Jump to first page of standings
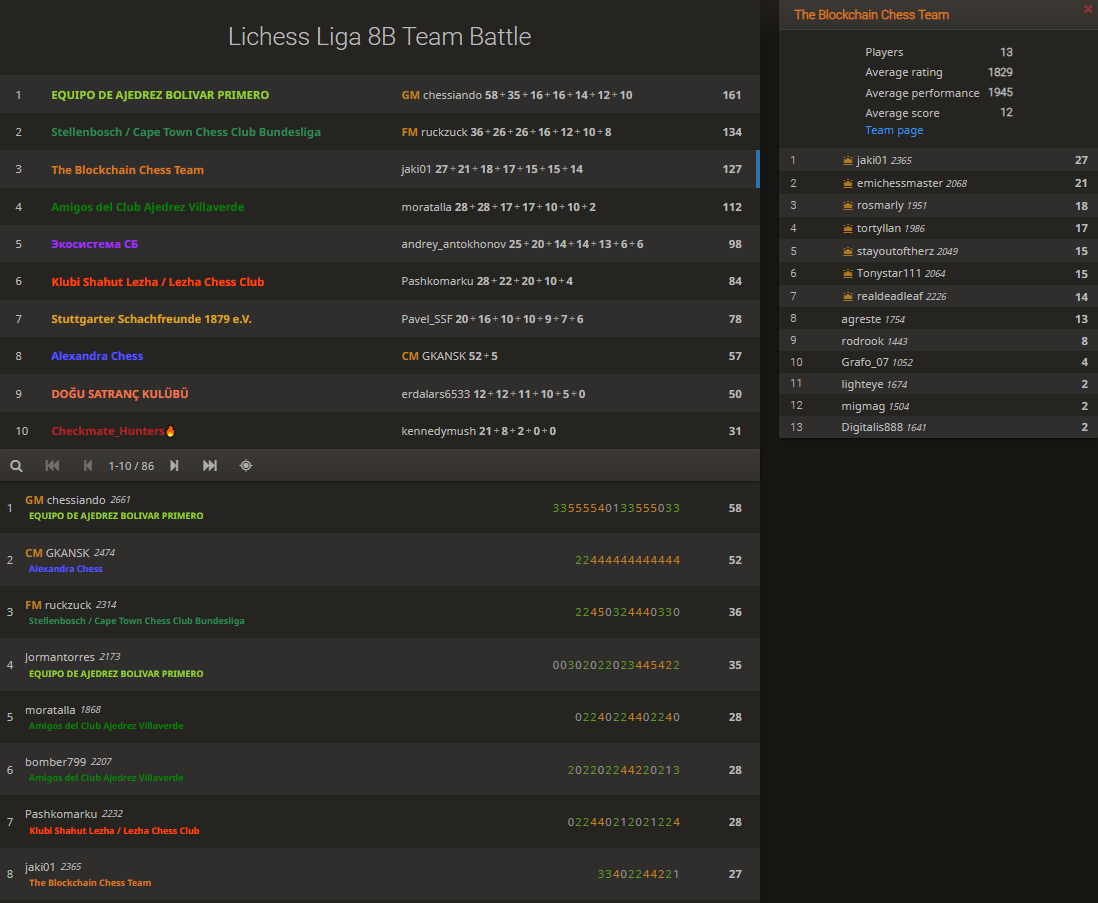The image size is (1098, 903). pyautogui.click(x=52, y=466)
